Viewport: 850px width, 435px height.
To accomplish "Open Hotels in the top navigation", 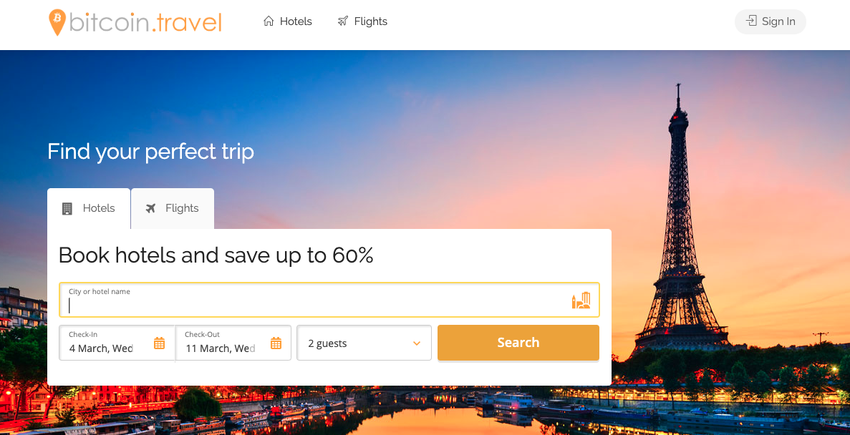I will (x=288, y=21).
